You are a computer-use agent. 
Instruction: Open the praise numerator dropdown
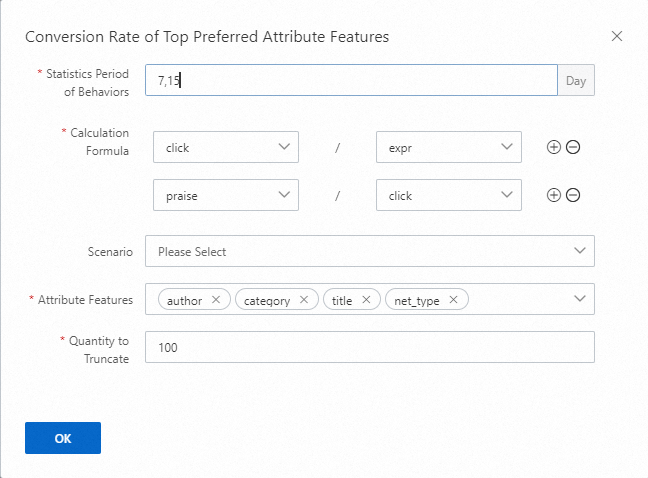click(226, 195)
